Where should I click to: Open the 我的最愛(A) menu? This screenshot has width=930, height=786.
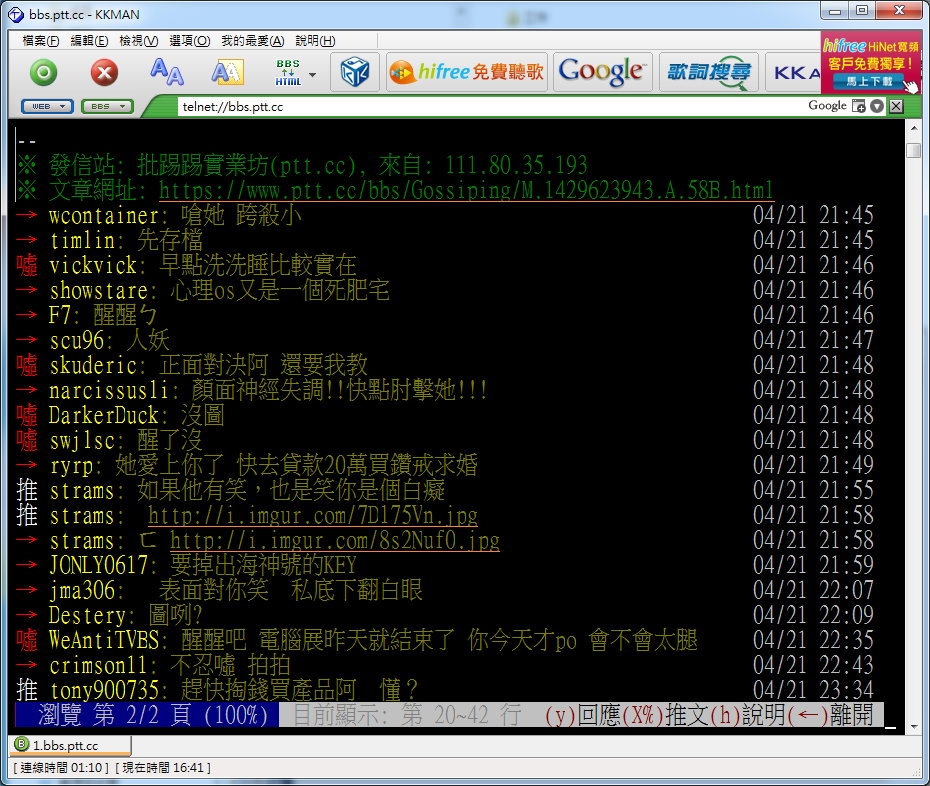pyautogui.click(x=253, y=41)
